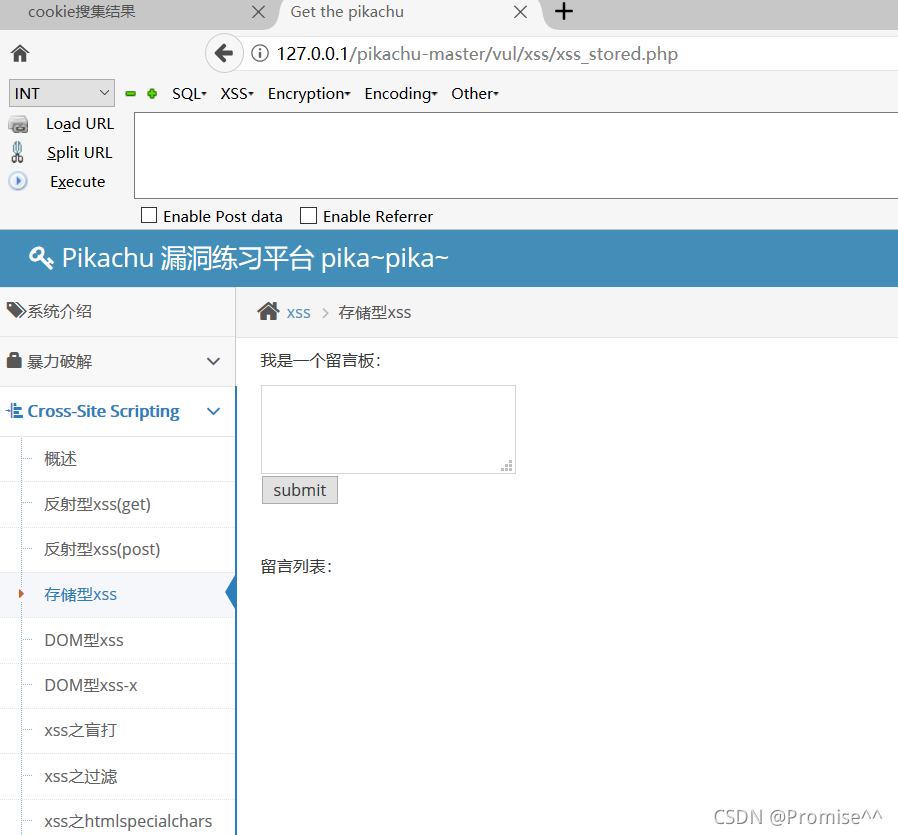The height and width of the screenshot is (835, 898).
Task: Close the Get the pikachu tab
Action: coord(520,12)
